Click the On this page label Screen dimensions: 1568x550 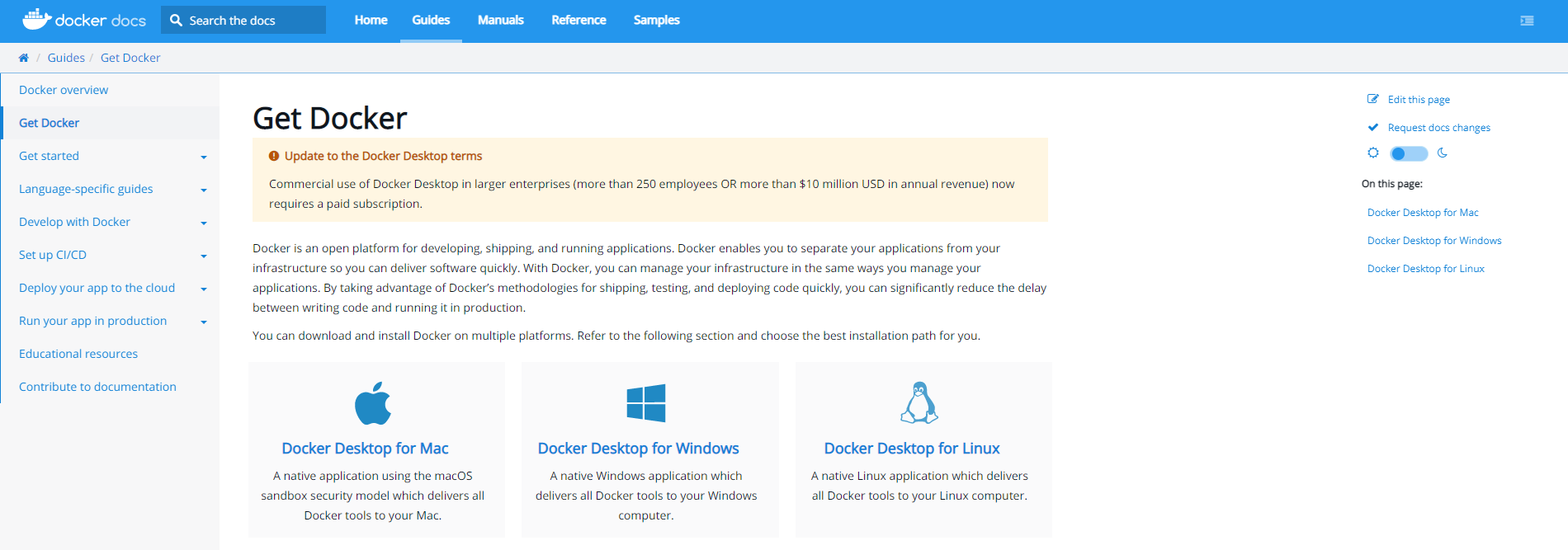[1391, 184]
